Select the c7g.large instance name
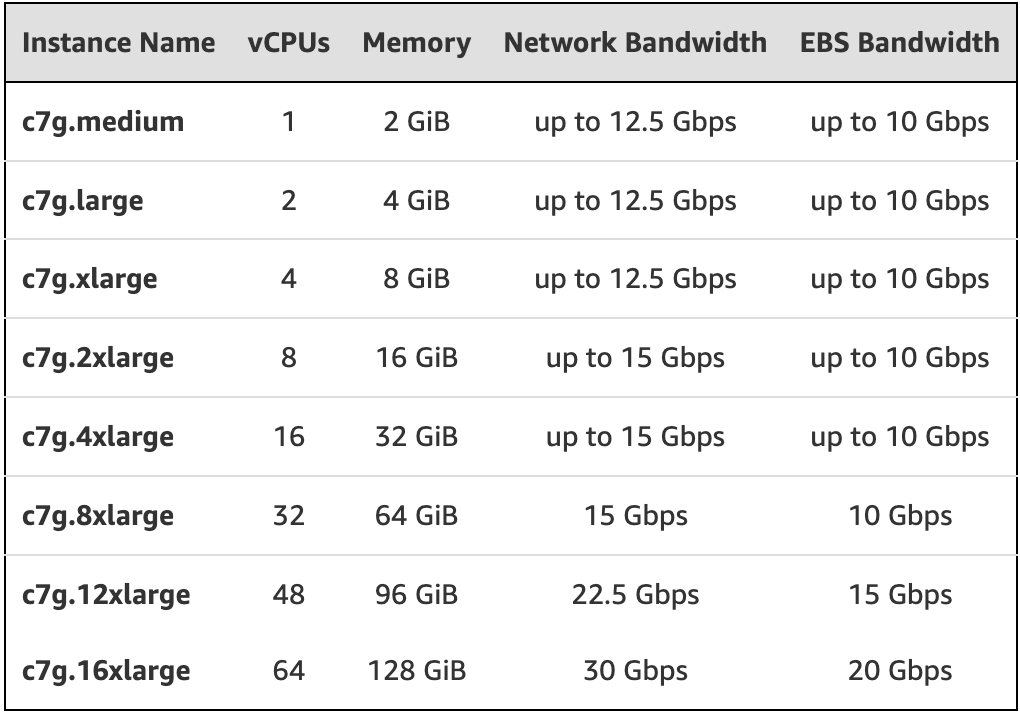 point(83,201)
